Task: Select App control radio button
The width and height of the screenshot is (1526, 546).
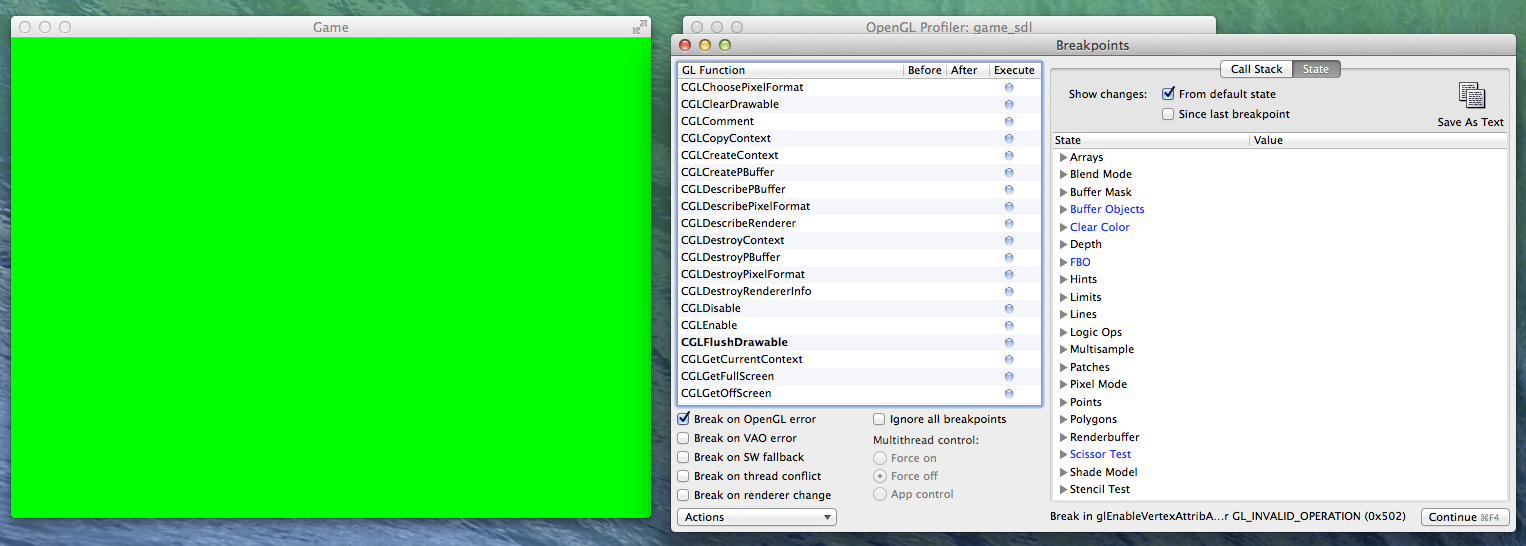Action: [x=880, y=494]
